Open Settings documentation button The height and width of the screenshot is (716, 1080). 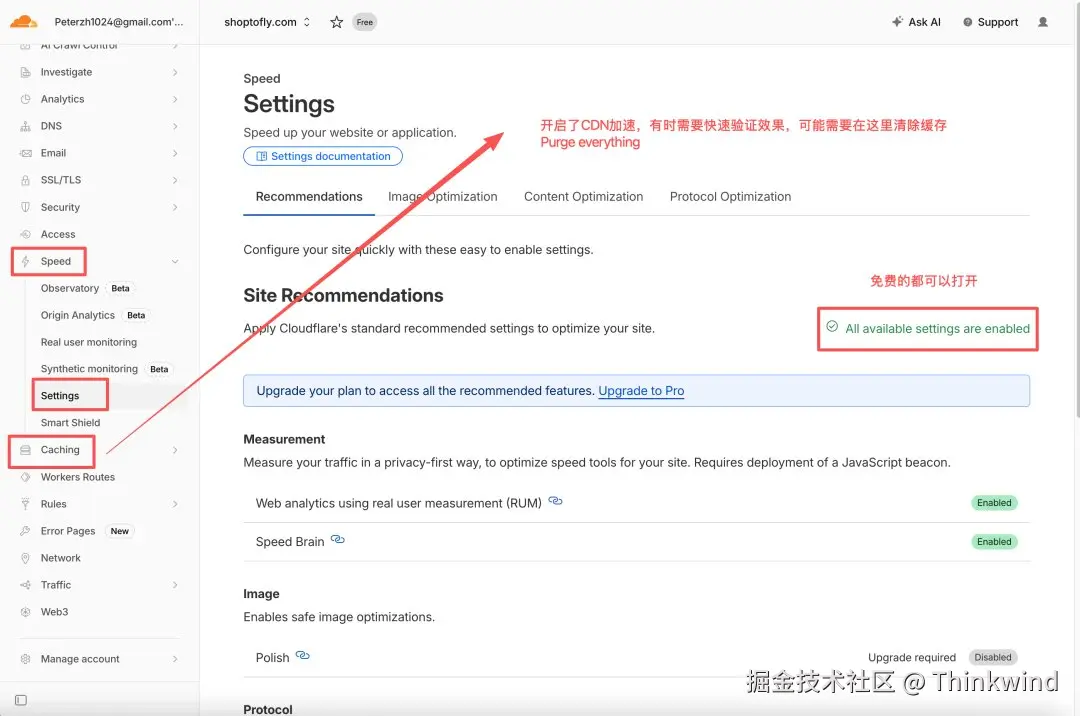click(x=323, y=156)
